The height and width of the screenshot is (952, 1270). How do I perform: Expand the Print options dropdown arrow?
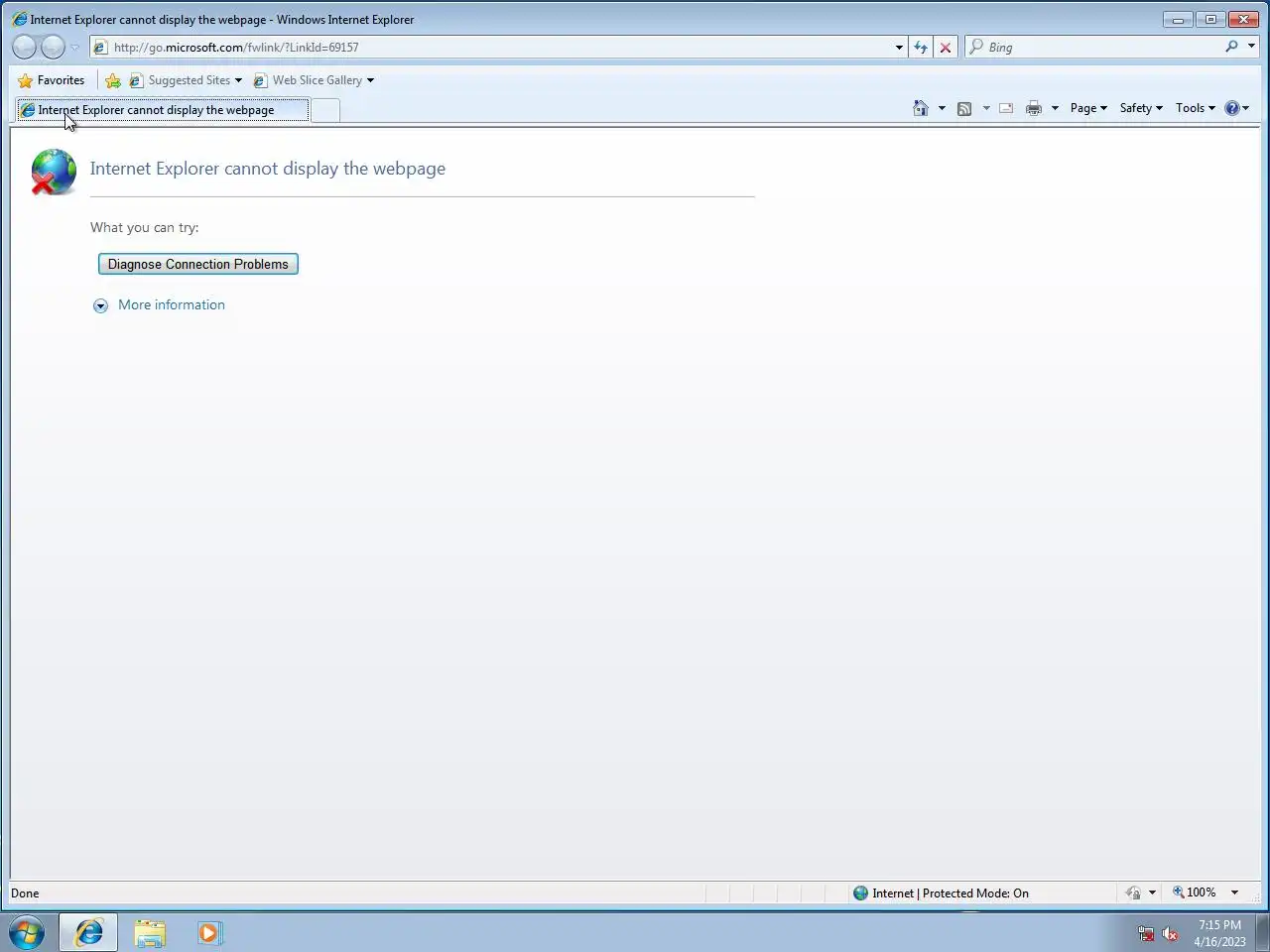[x=1055, y=108]
